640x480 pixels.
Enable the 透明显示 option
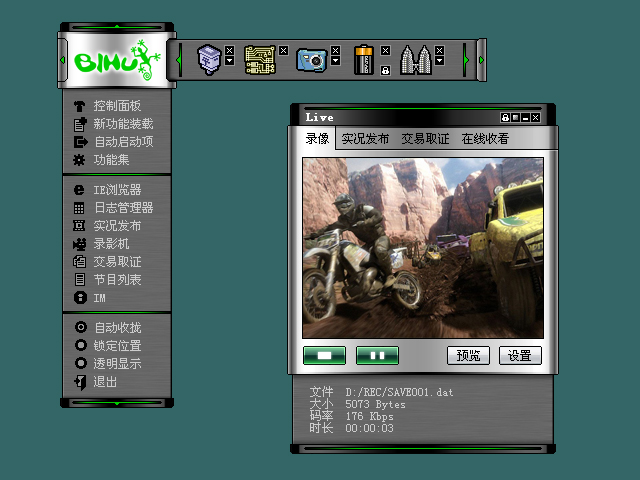(81, 363)
